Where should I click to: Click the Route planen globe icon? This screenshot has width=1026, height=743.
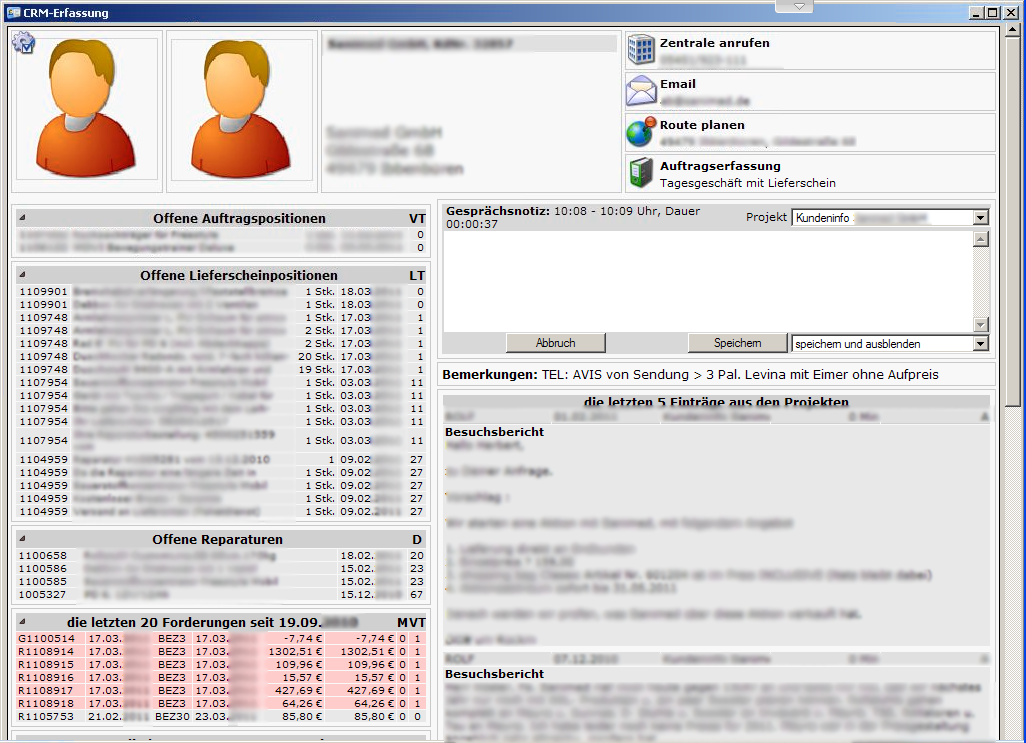641,132
